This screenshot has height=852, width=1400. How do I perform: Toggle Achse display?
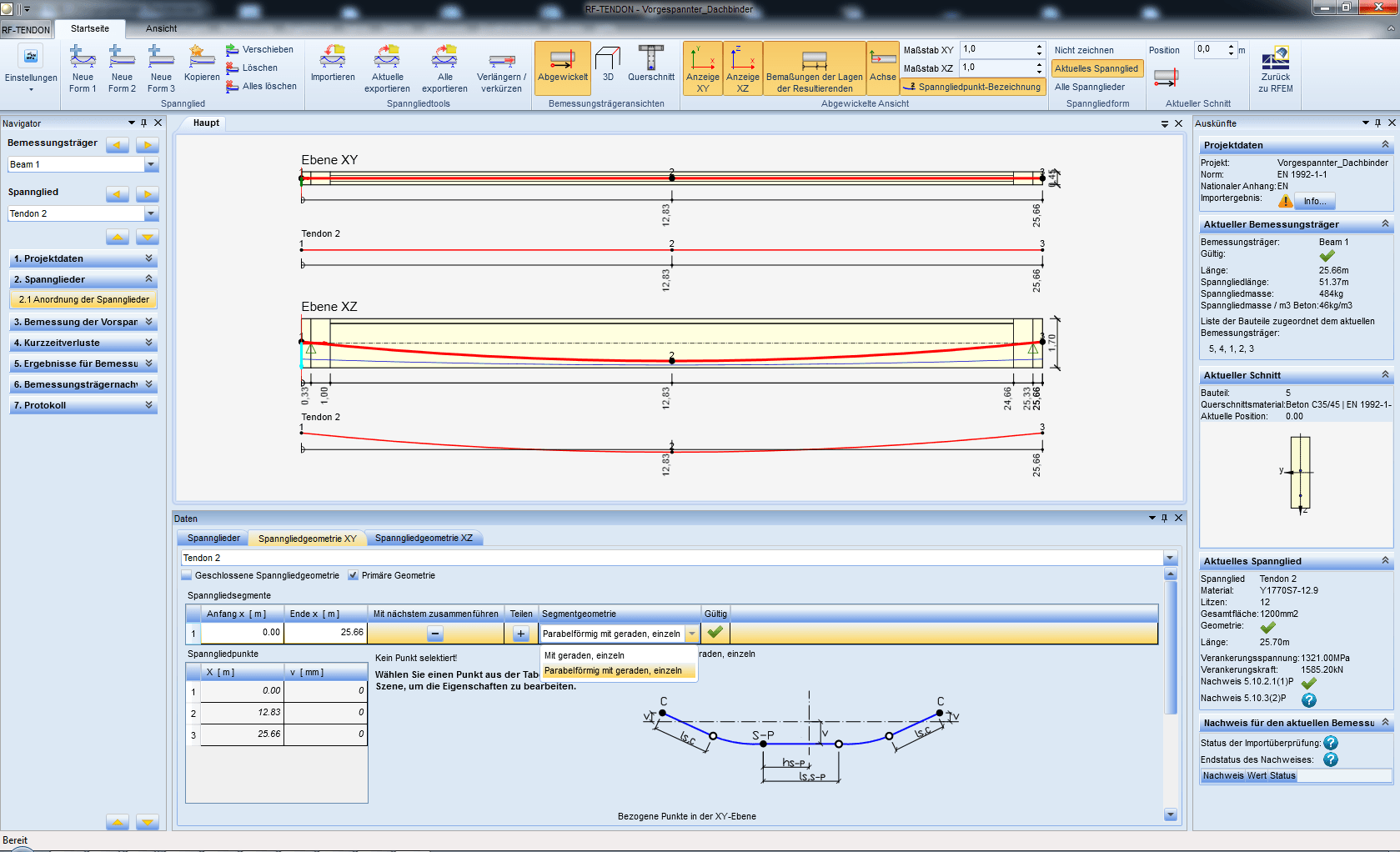[x=883, y=68]
